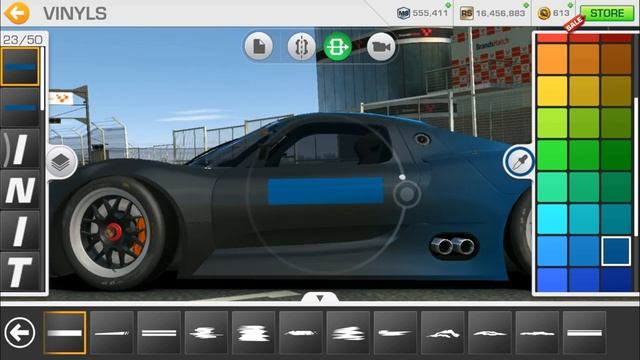Toggle the mirror vinyl icon

pyautogui.click(x=301, y=47)
